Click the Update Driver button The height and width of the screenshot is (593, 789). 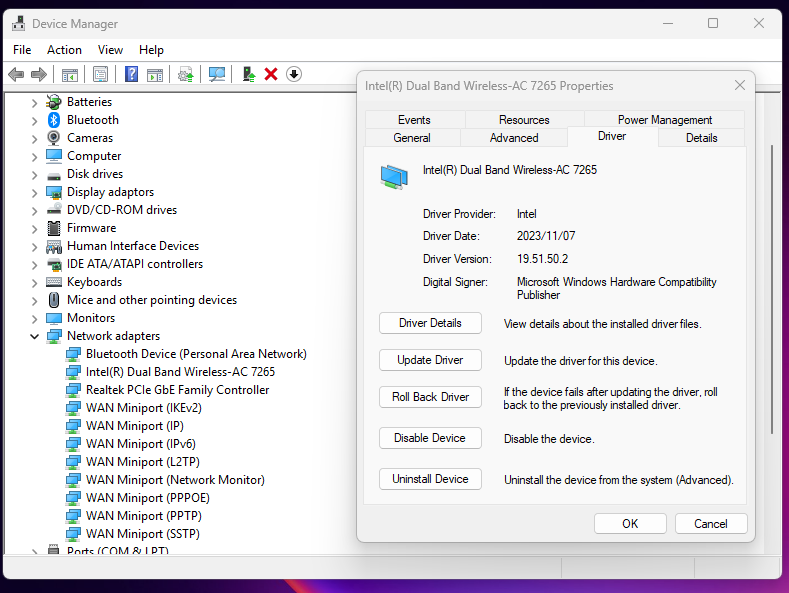pos(430,360)
